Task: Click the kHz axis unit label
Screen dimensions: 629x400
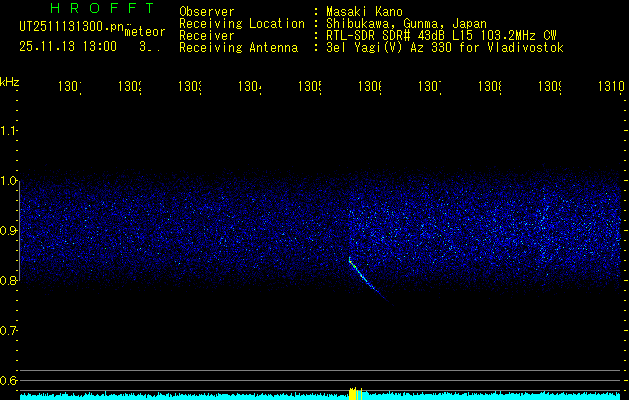Action: tap(10, 81)
